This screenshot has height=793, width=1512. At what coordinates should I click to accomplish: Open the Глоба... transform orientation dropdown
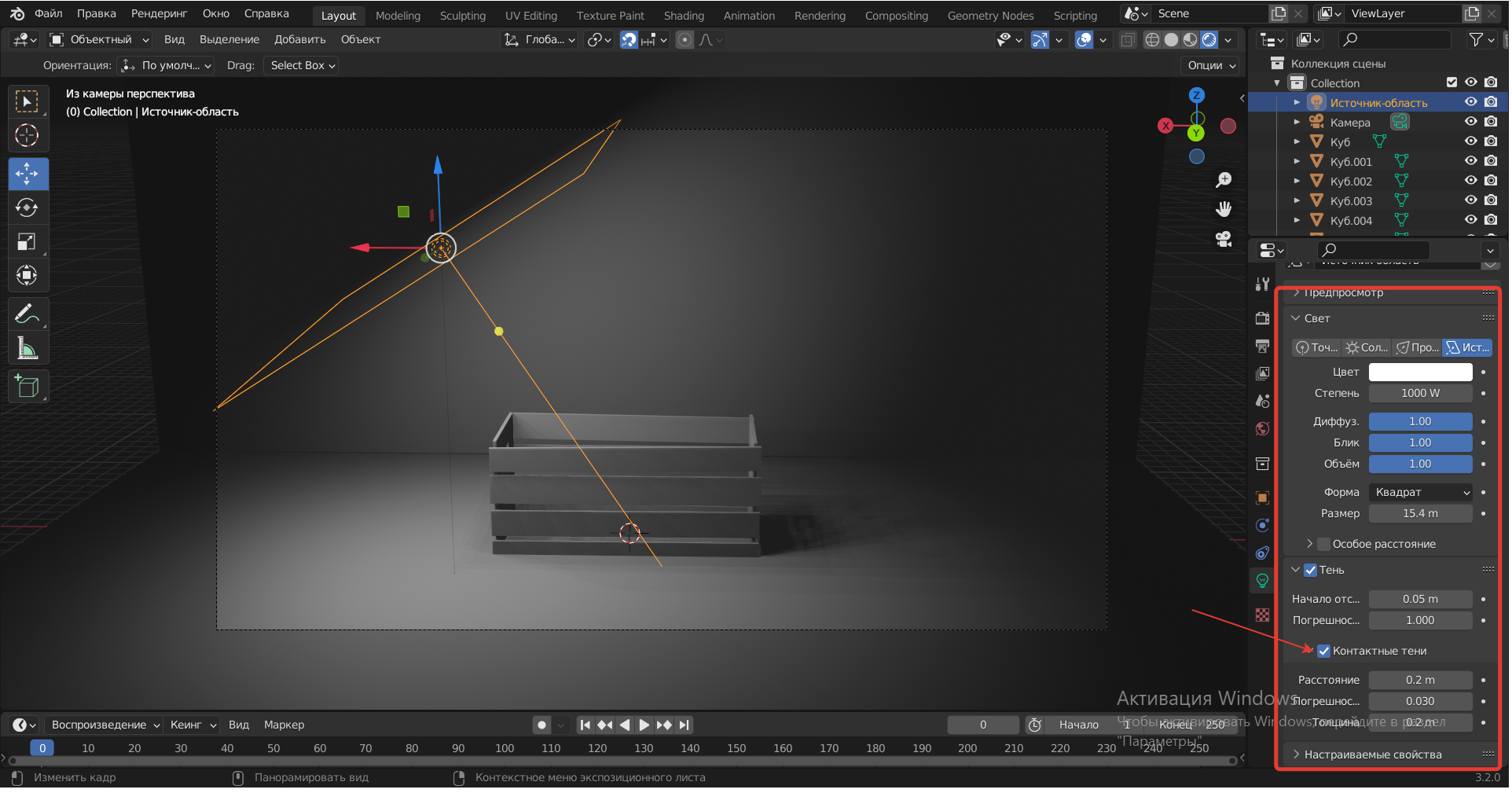(x=540, y=40)
